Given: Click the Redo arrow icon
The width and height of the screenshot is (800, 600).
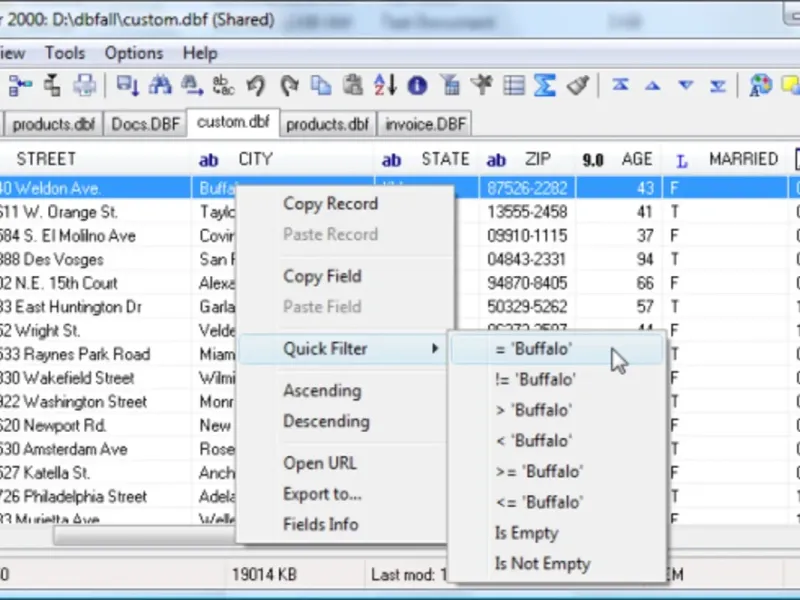Looking at the screenshot, I should [289, 85].
